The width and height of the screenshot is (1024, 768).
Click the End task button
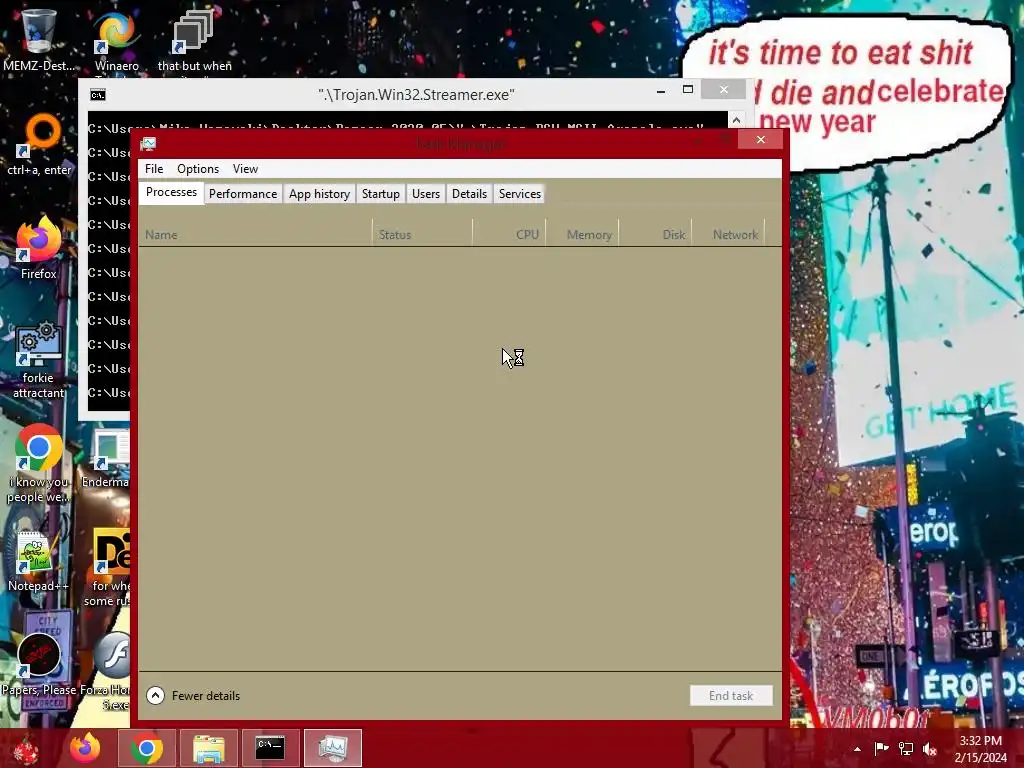pos(731,696)
